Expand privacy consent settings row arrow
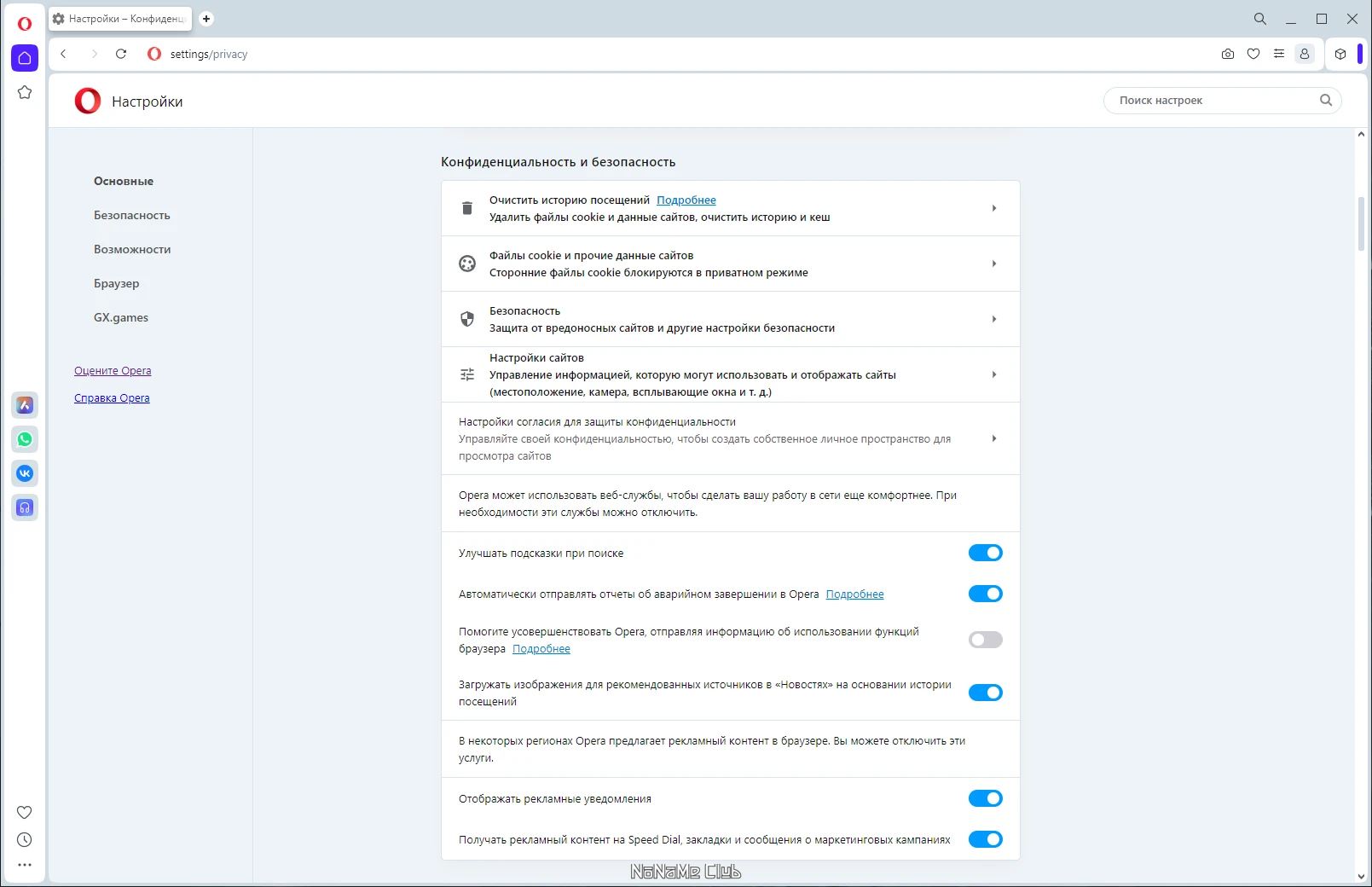 [994, 438]
